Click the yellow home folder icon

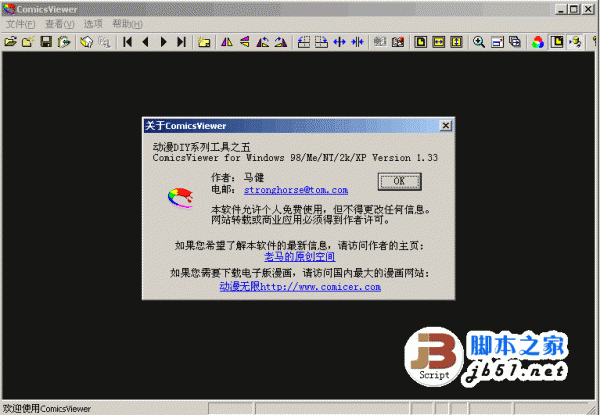[x=86, y=42]
